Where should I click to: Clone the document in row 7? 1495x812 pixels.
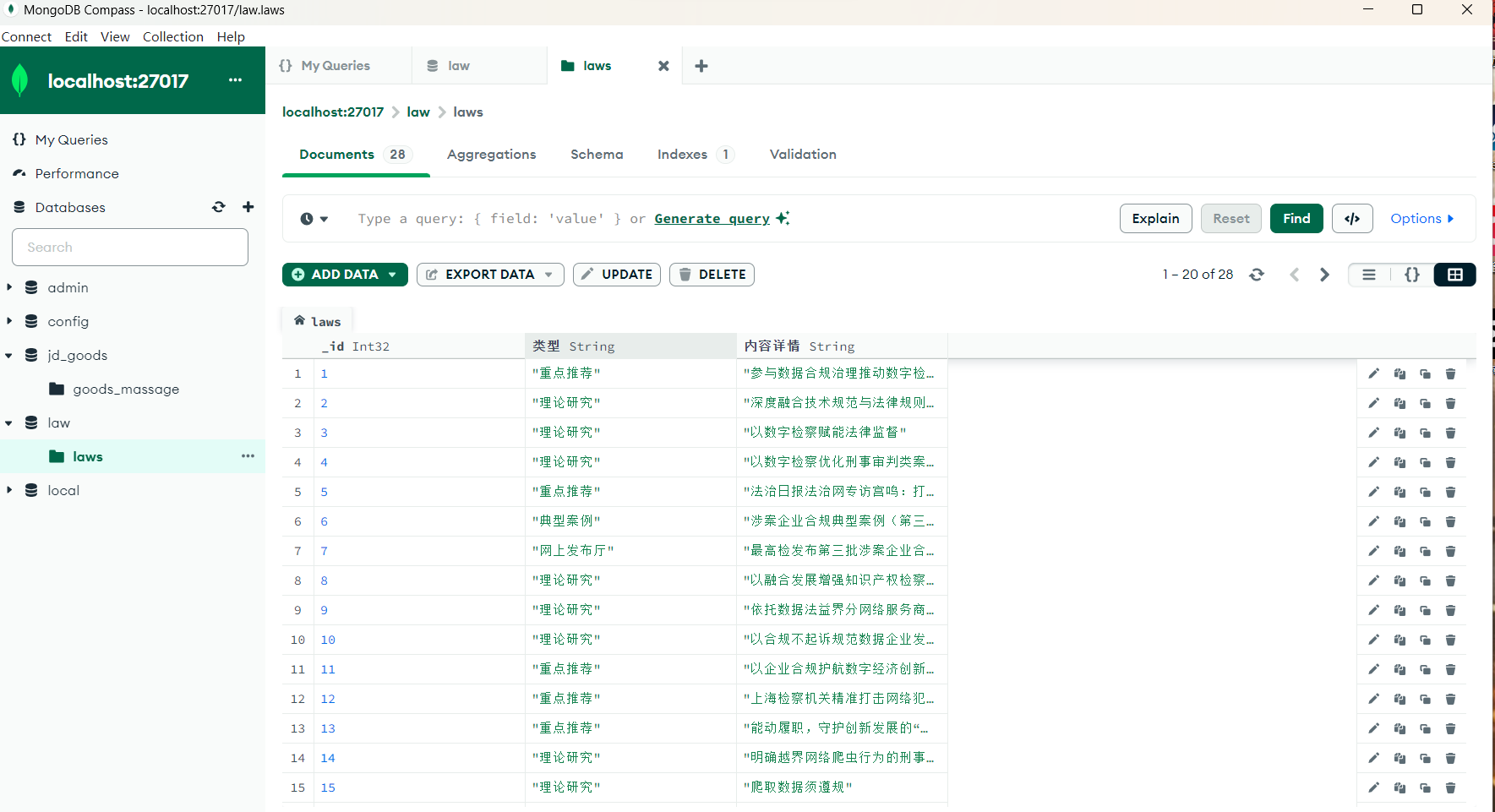click(x=1425, y=551)
